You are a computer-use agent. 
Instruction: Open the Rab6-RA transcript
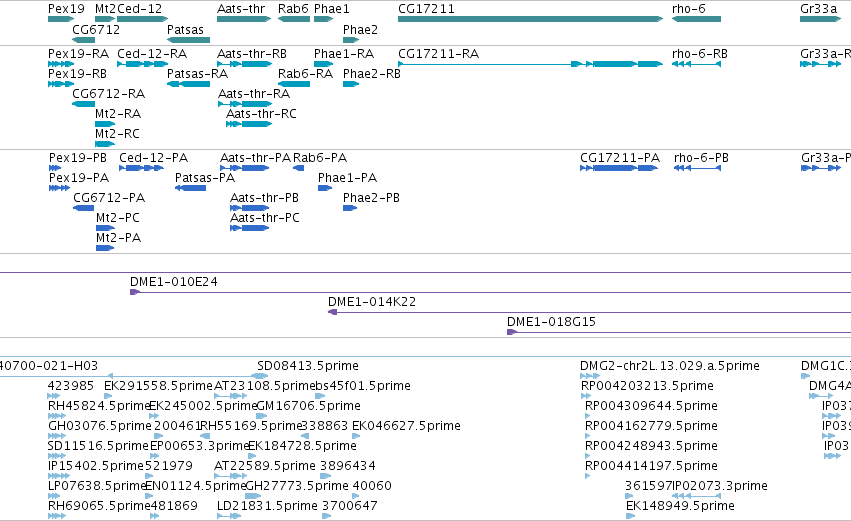[294, 84]
